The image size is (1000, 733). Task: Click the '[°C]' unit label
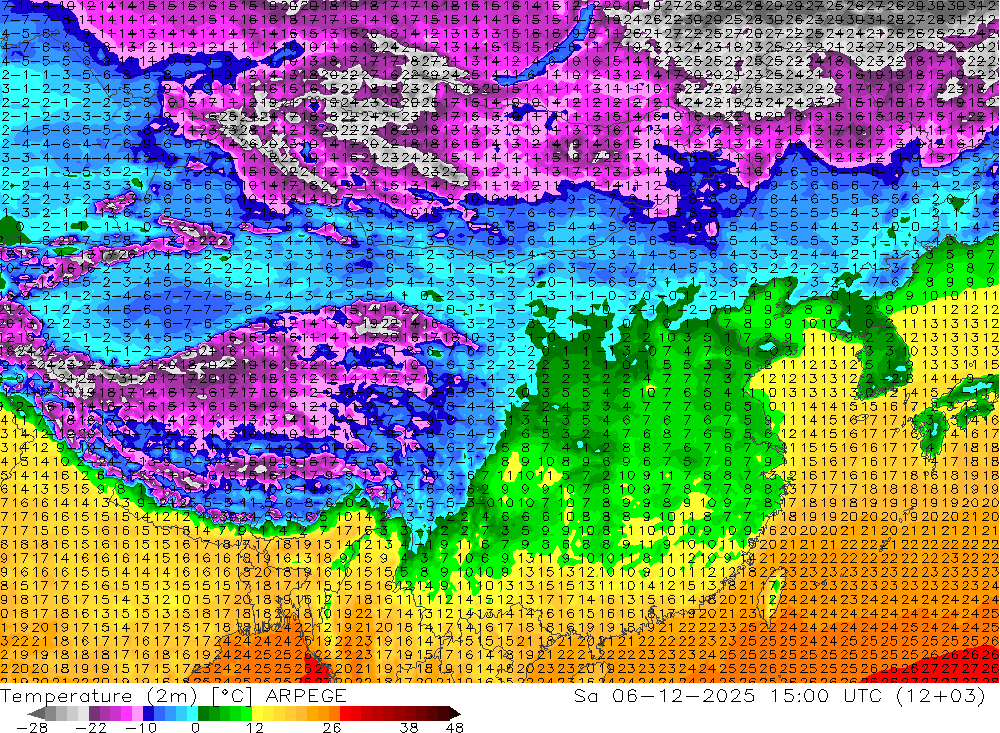pos(232,695)
